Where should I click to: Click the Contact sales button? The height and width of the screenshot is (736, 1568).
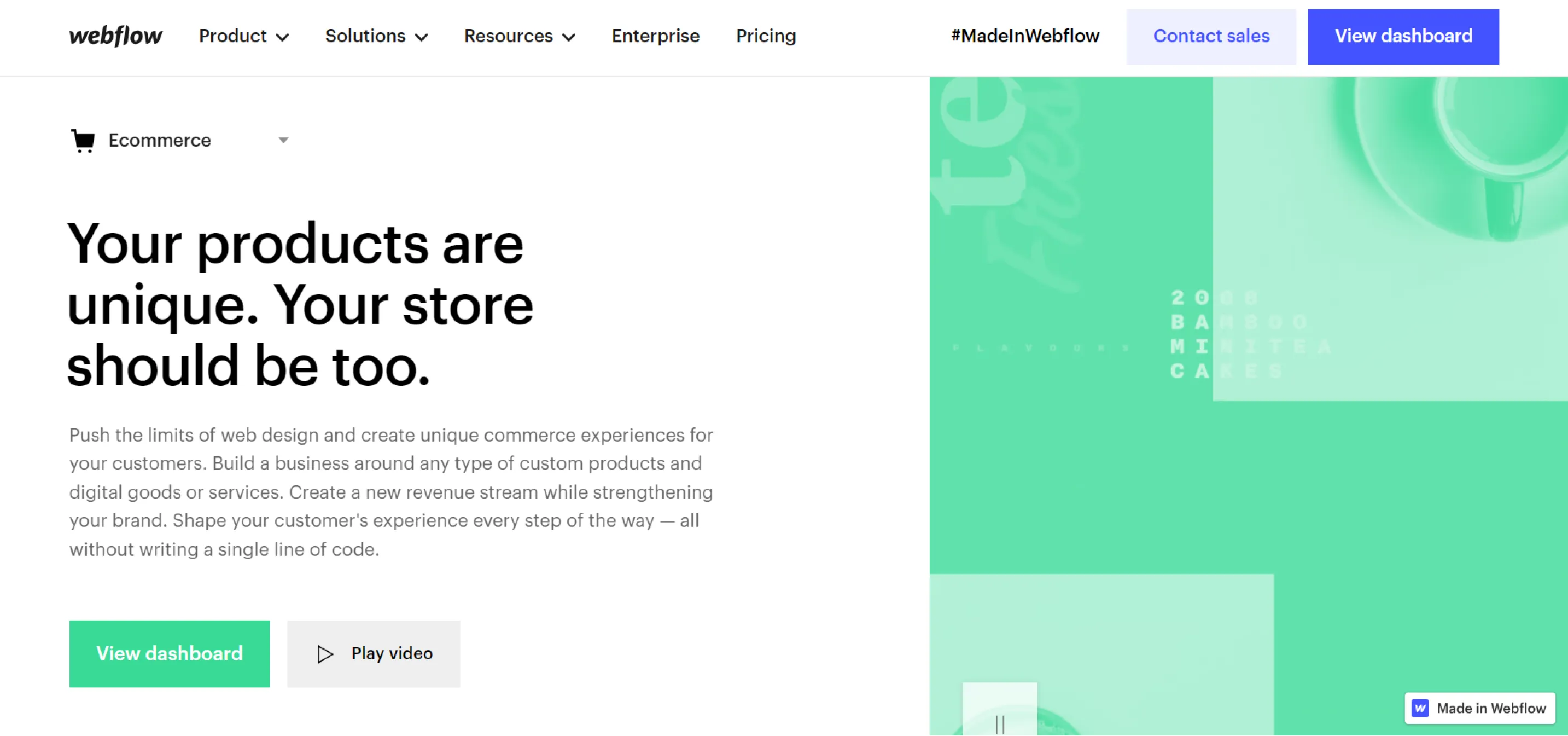[x=1211, y=37]
